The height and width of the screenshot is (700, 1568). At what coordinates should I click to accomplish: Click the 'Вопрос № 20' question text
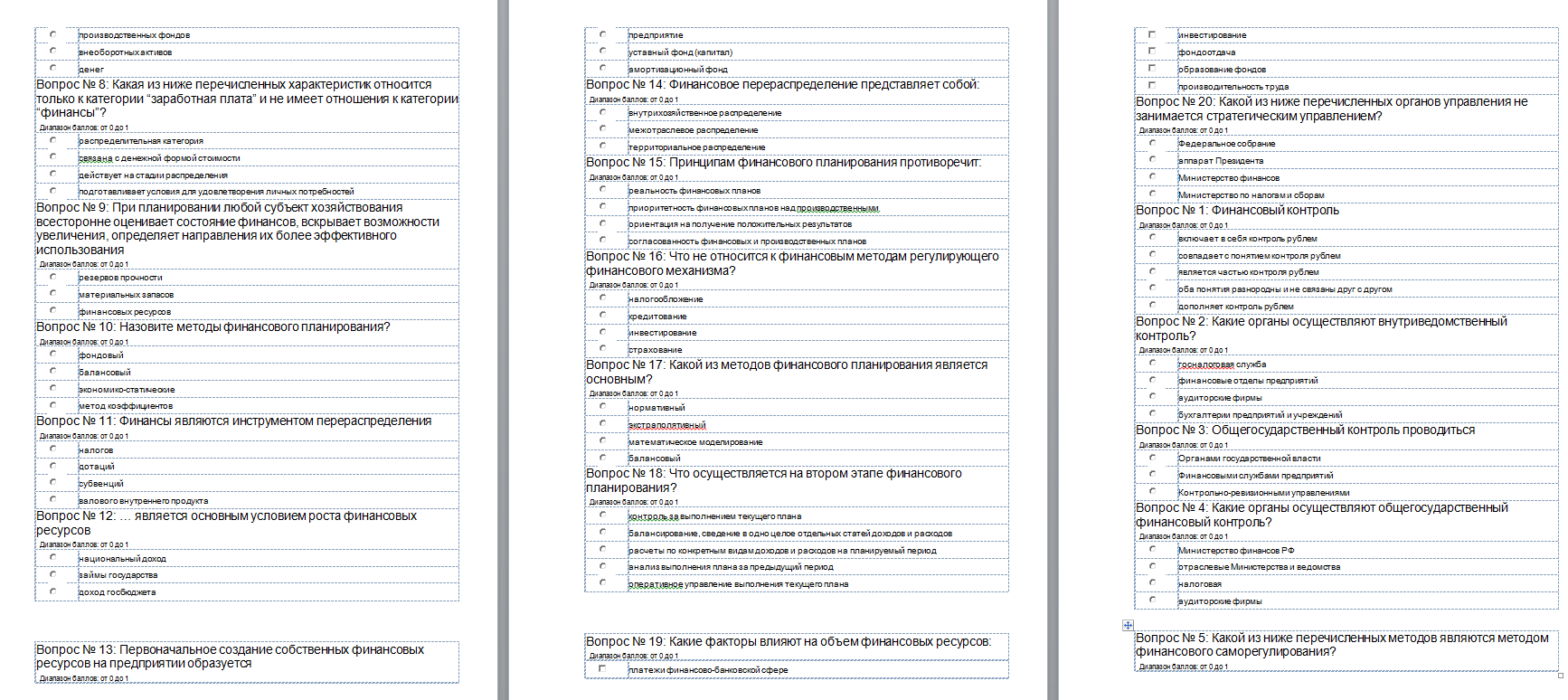tap(1331, 109)
